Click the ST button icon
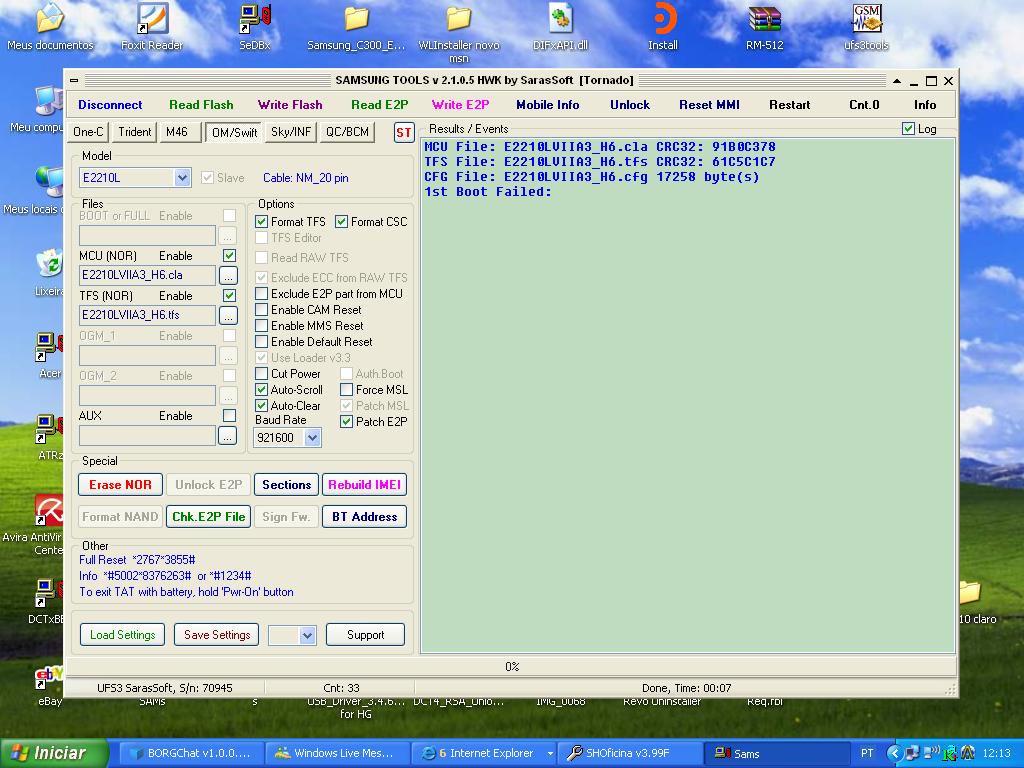Viewport: 1024px width, 768px height. click(x=404, y=133)
